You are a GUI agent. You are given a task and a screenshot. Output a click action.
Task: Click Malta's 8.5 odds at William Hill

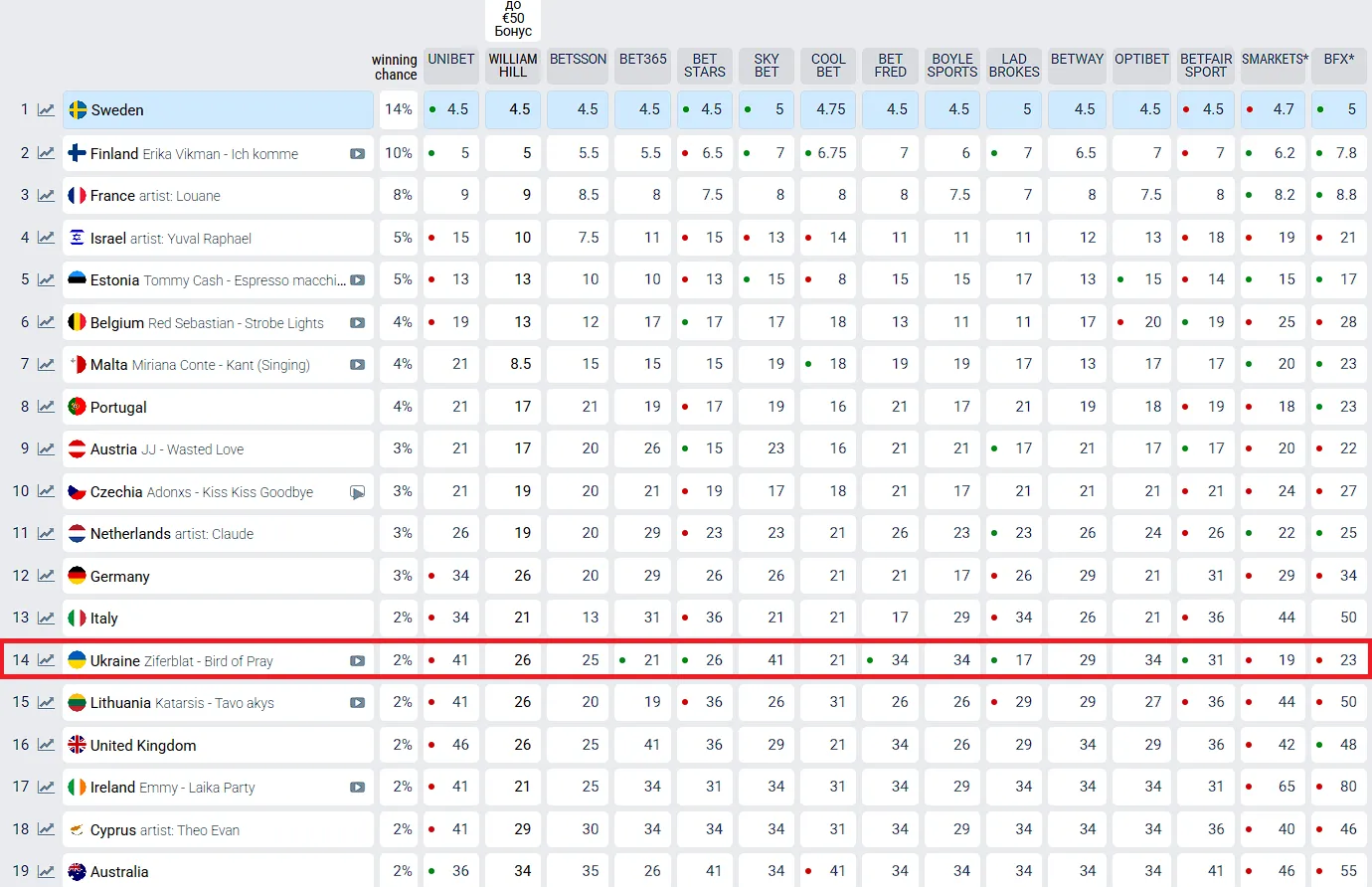pos(513,364)
